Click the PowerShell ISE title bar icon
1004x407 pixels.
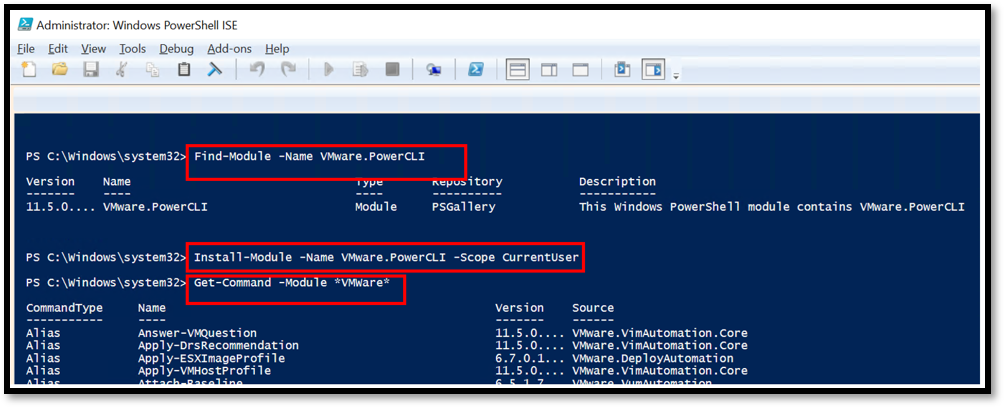[x=25, y=25]
